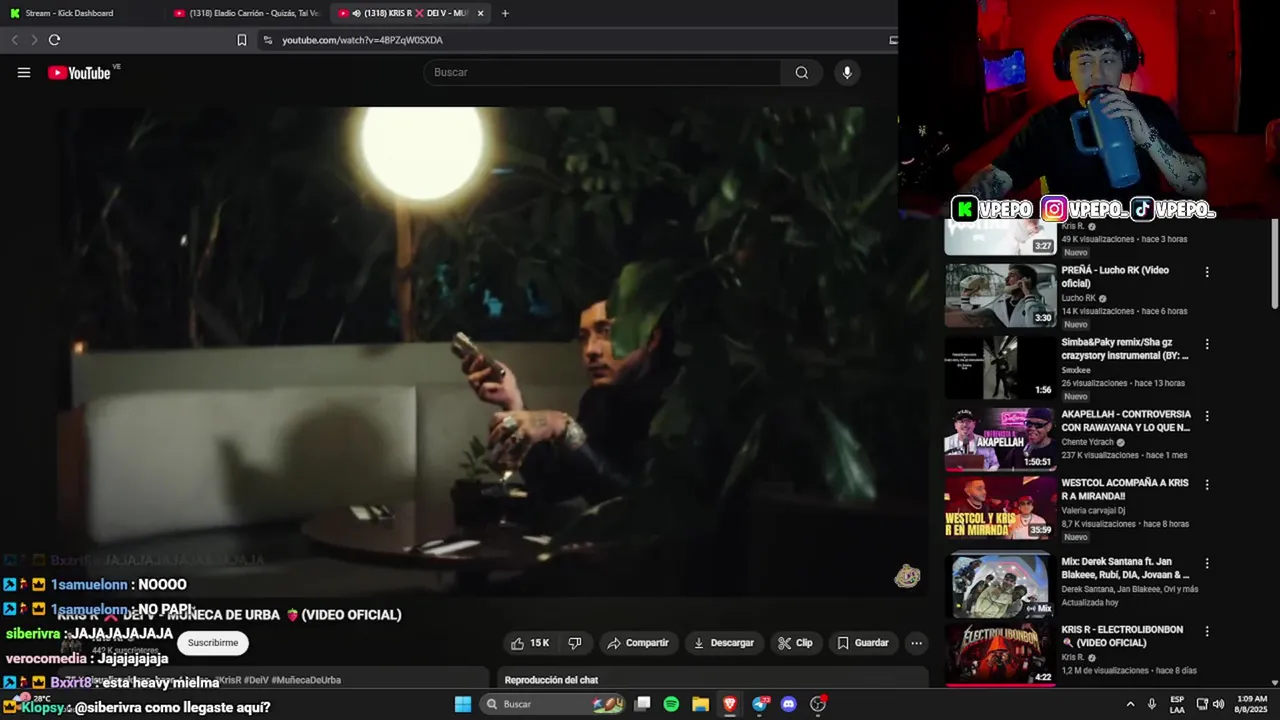Activate voice search microphone on YouTube
This screenshot has width=1280, height=720.
pos(847,72)
